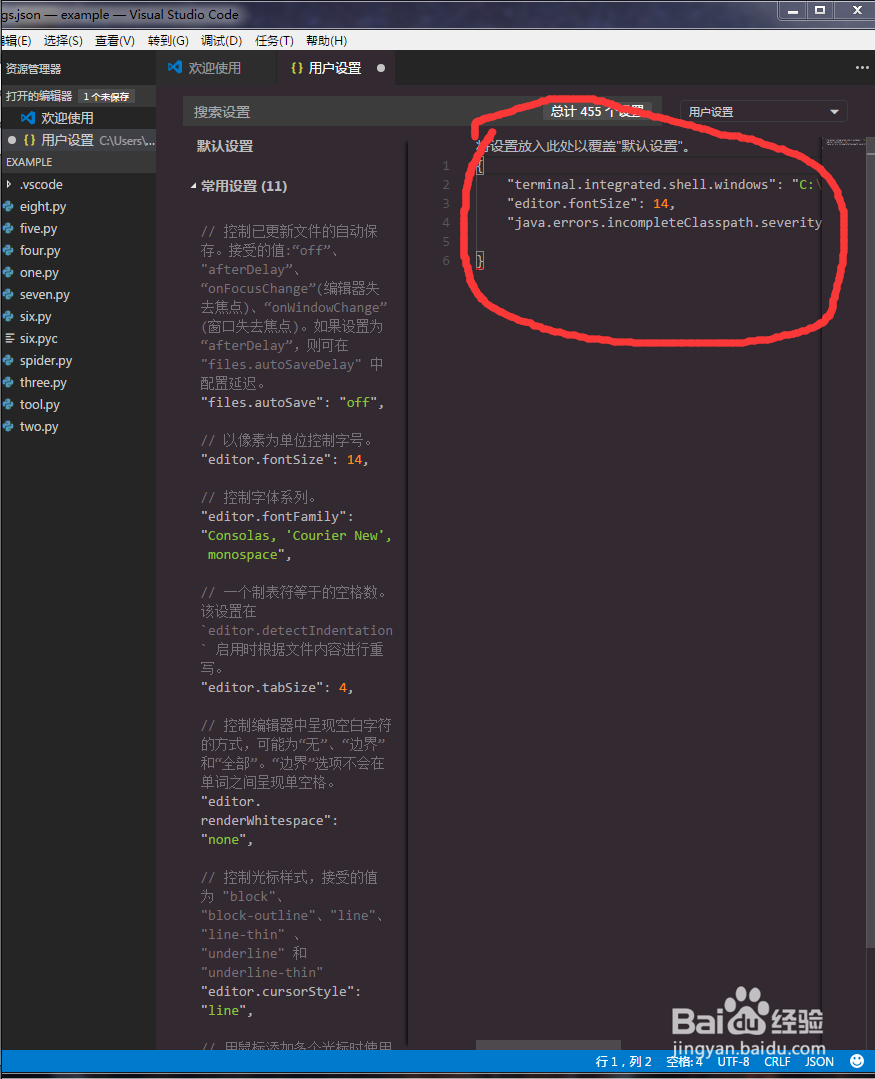Click the 1 个未保存 badge

click(106, 96)
